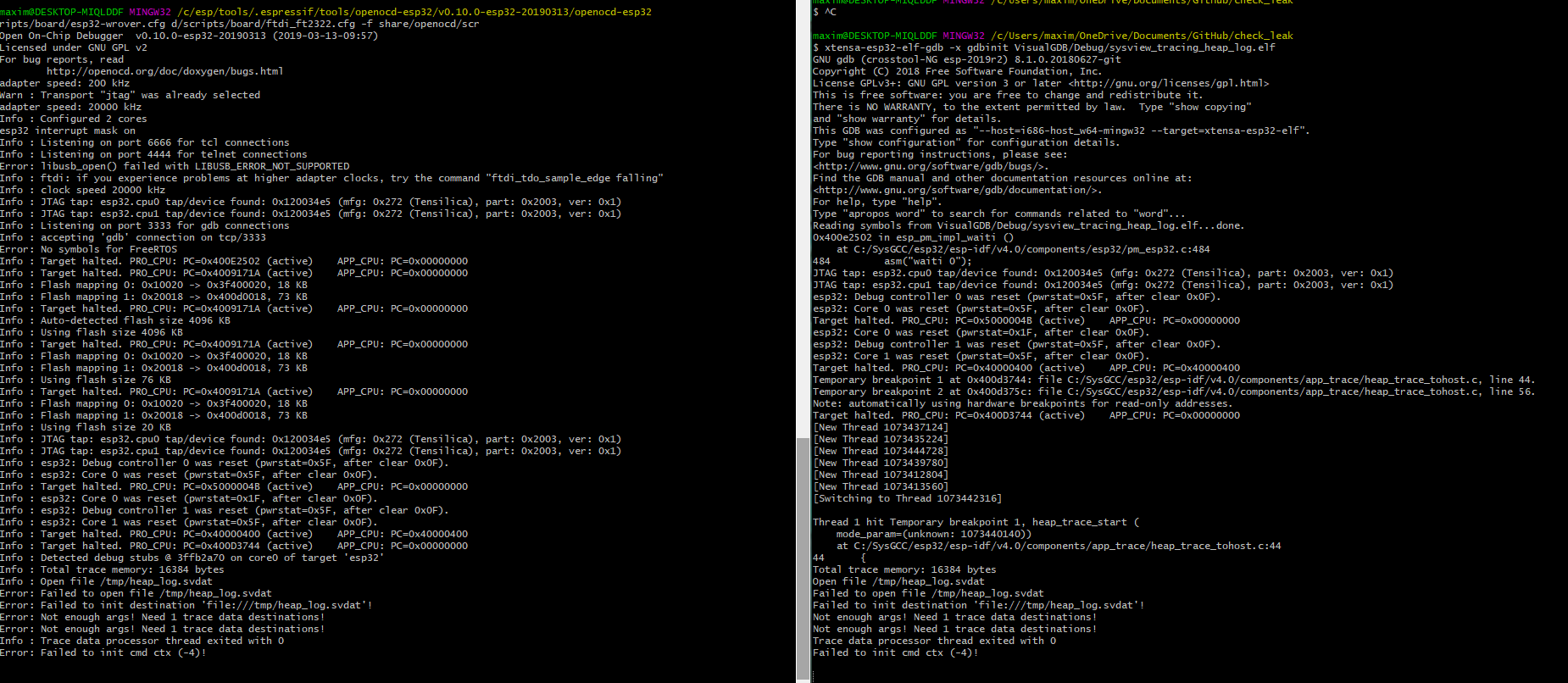Select 'Licensed under GNU GPL v2' line
The width and height of the screenshot is (1568, 683).
[x=74, y=47]
